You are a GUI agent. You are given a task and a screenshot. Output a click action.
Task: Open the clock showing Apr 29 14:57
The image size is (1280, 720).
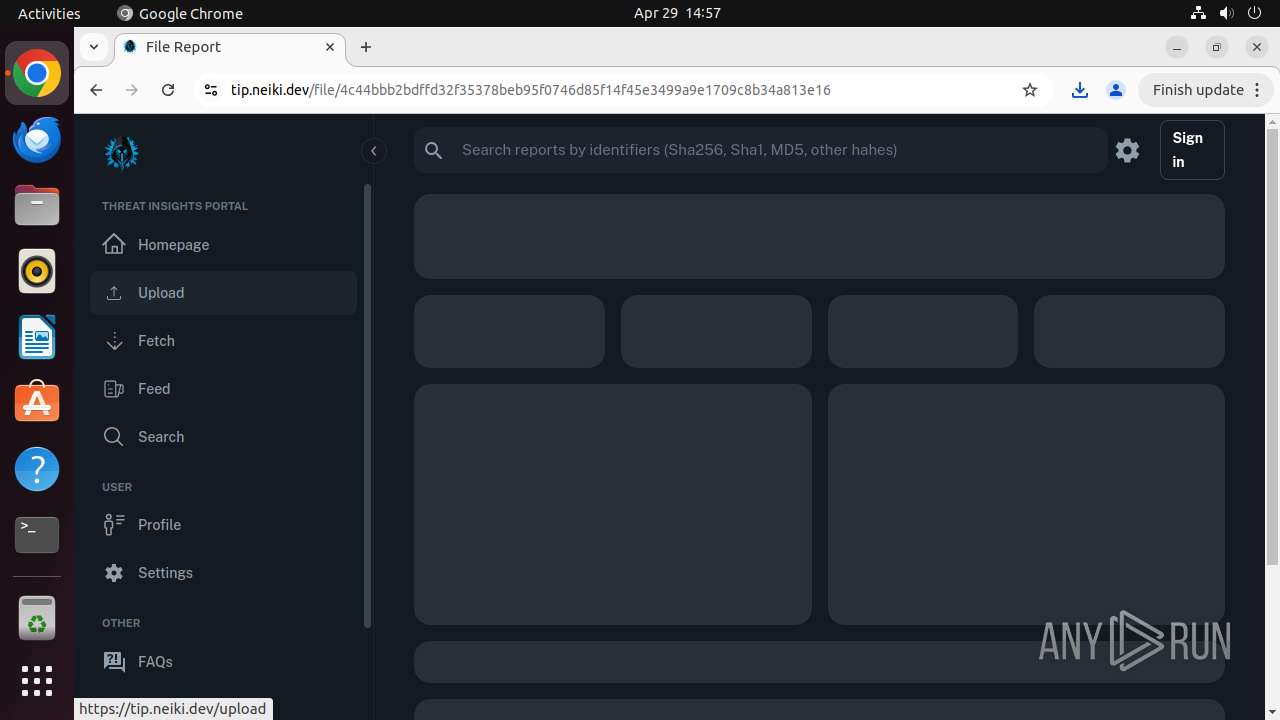677,13
